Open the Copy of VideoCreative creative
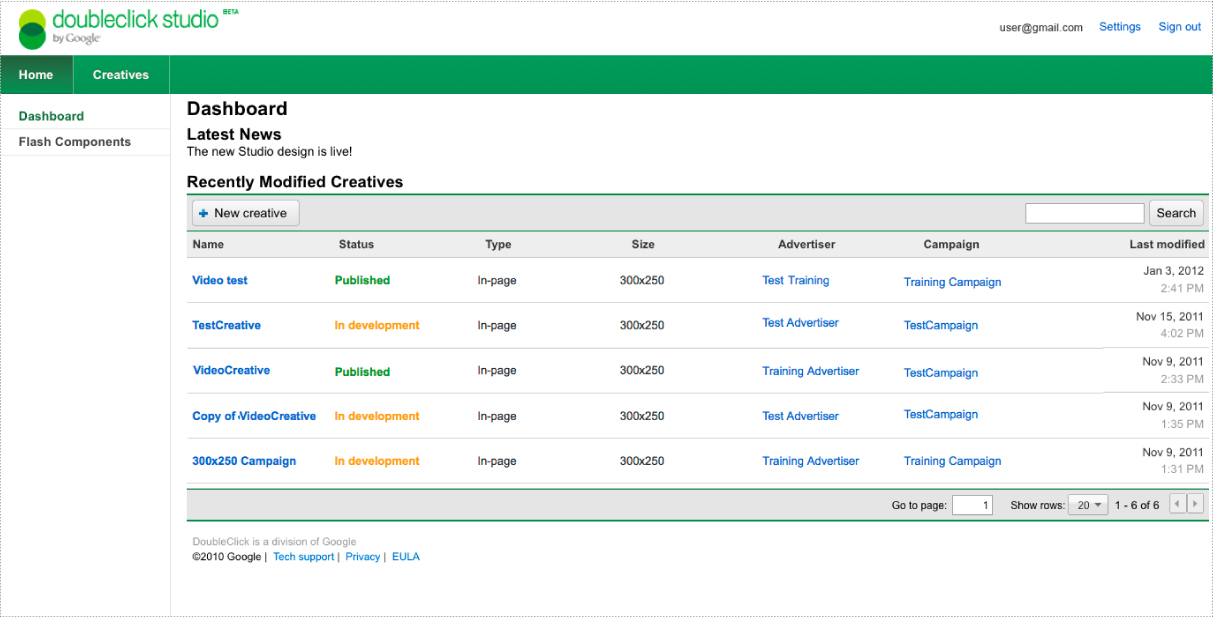The height and width of the screenshot is (617, 1214). 254,416
